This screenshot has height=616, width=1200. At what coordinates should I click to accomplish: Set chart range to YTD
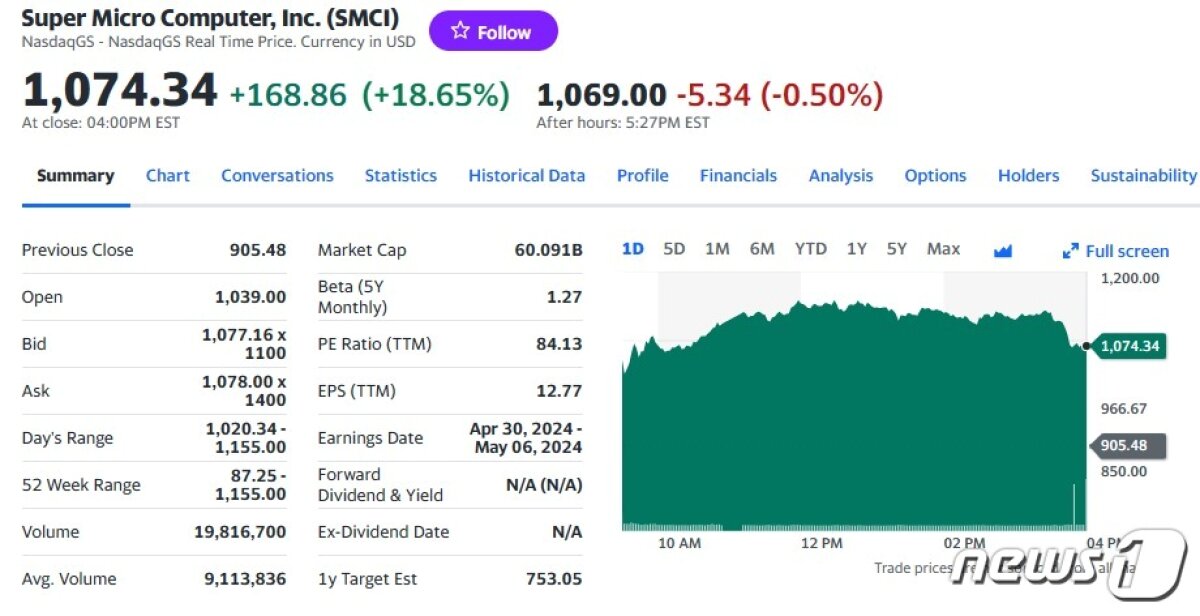(x=810, y=249)
